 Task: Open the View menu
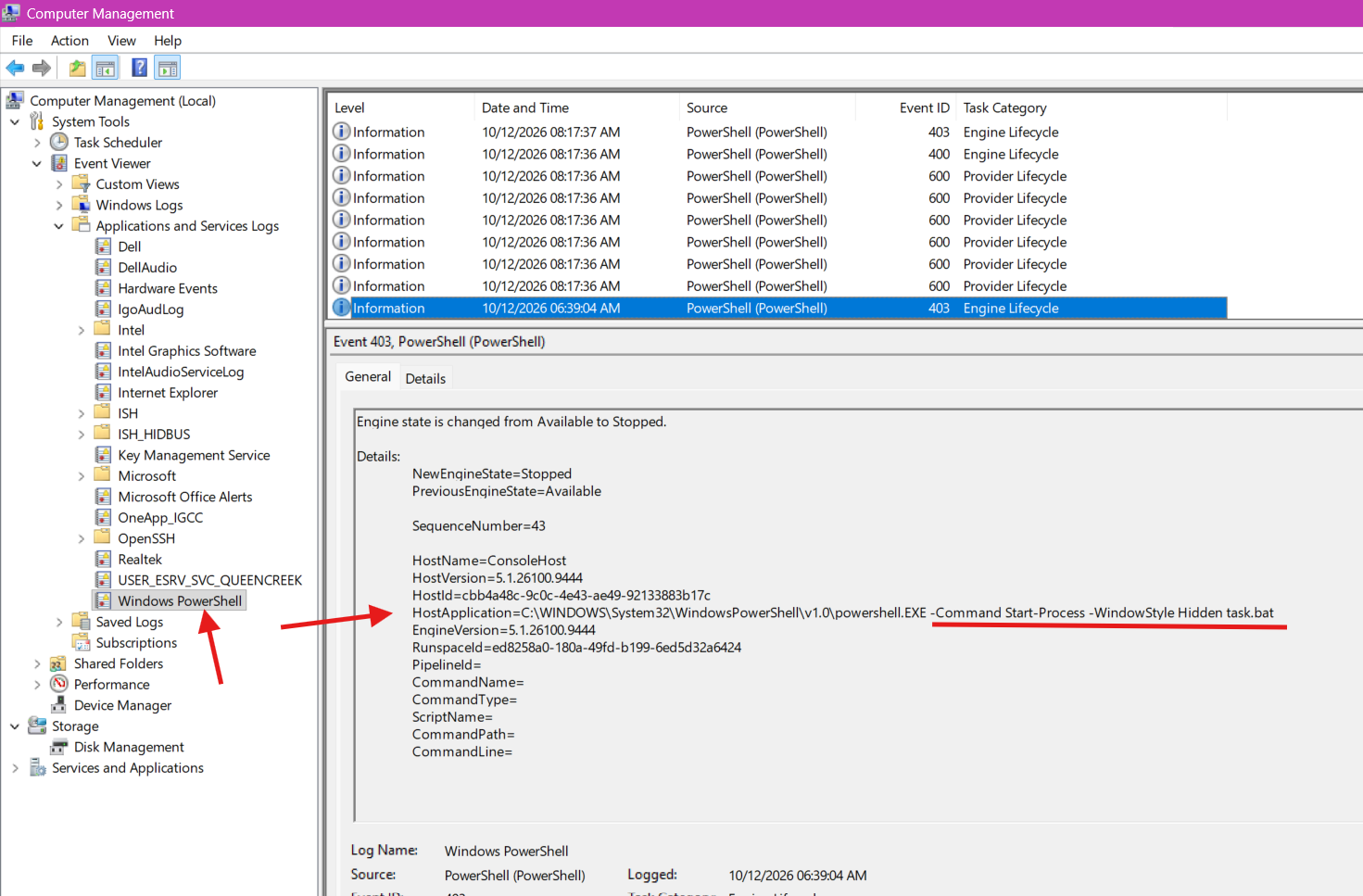[121, 40]
